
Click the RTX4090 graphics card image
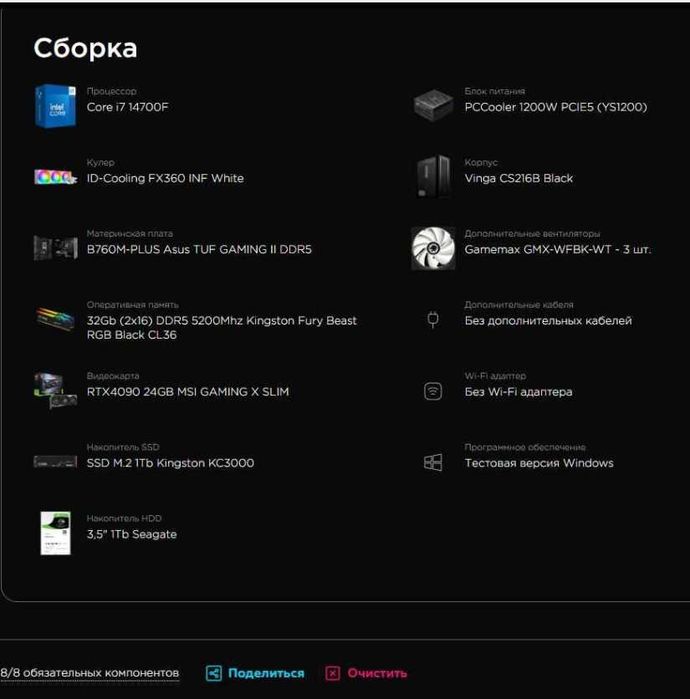[55, 391]
